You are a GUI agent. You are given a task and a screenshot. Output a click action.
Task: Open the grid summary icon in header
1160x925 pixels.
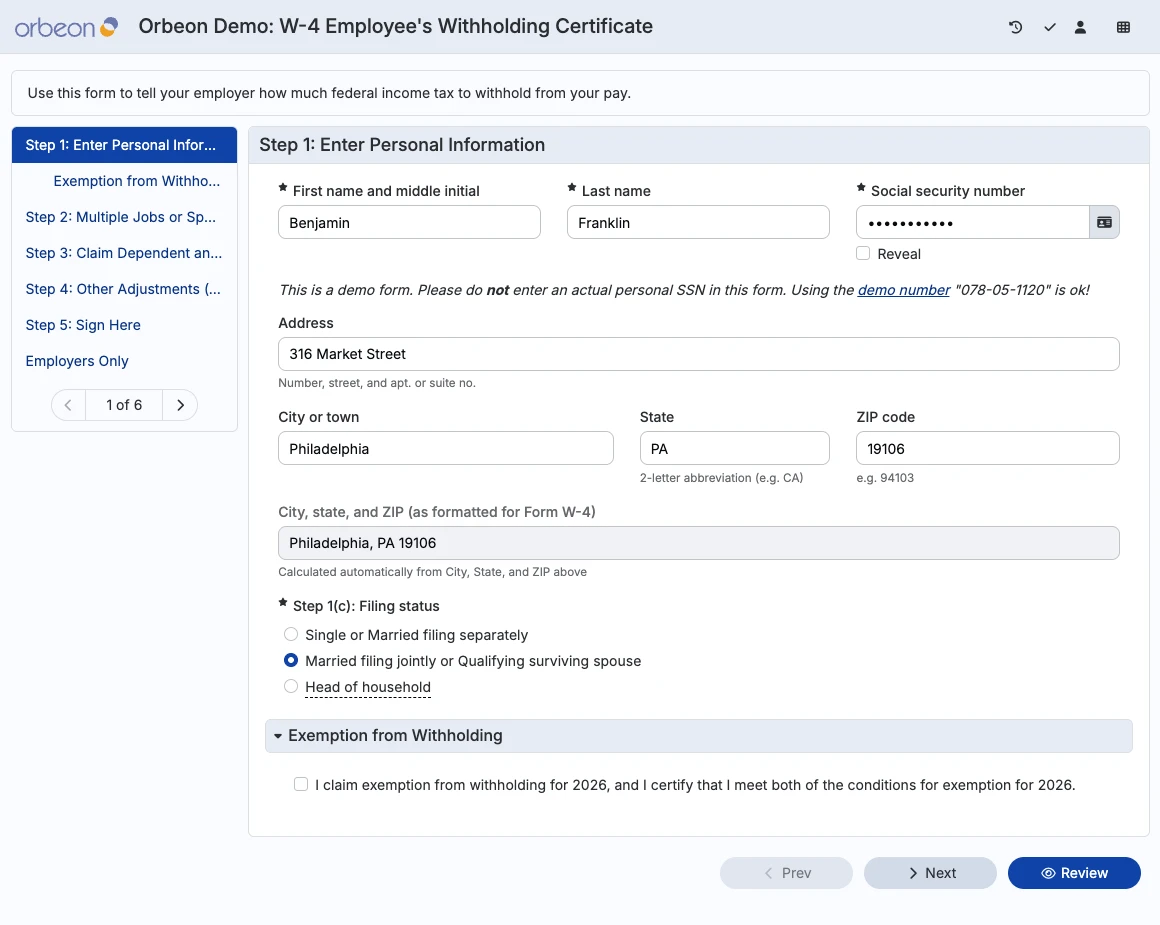(x=1123, y=27)
